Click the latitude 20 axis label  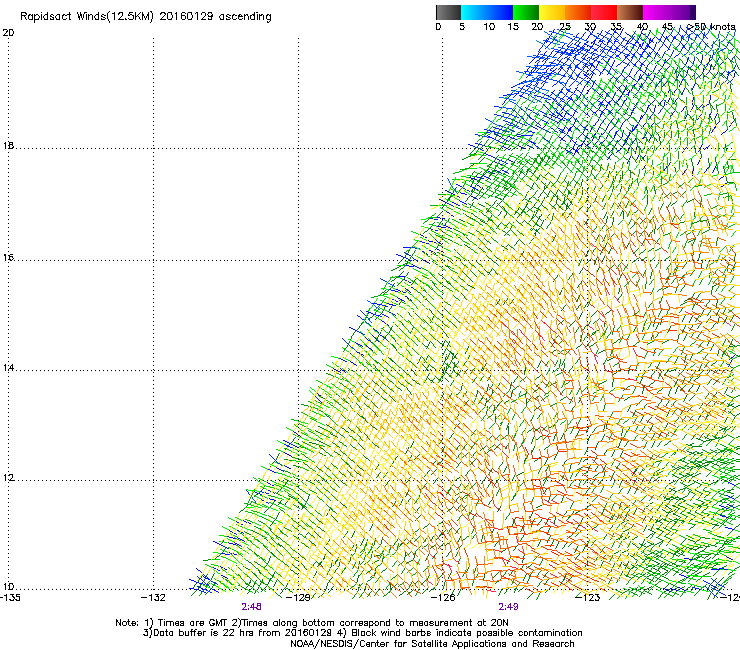[x=8, y=33]
